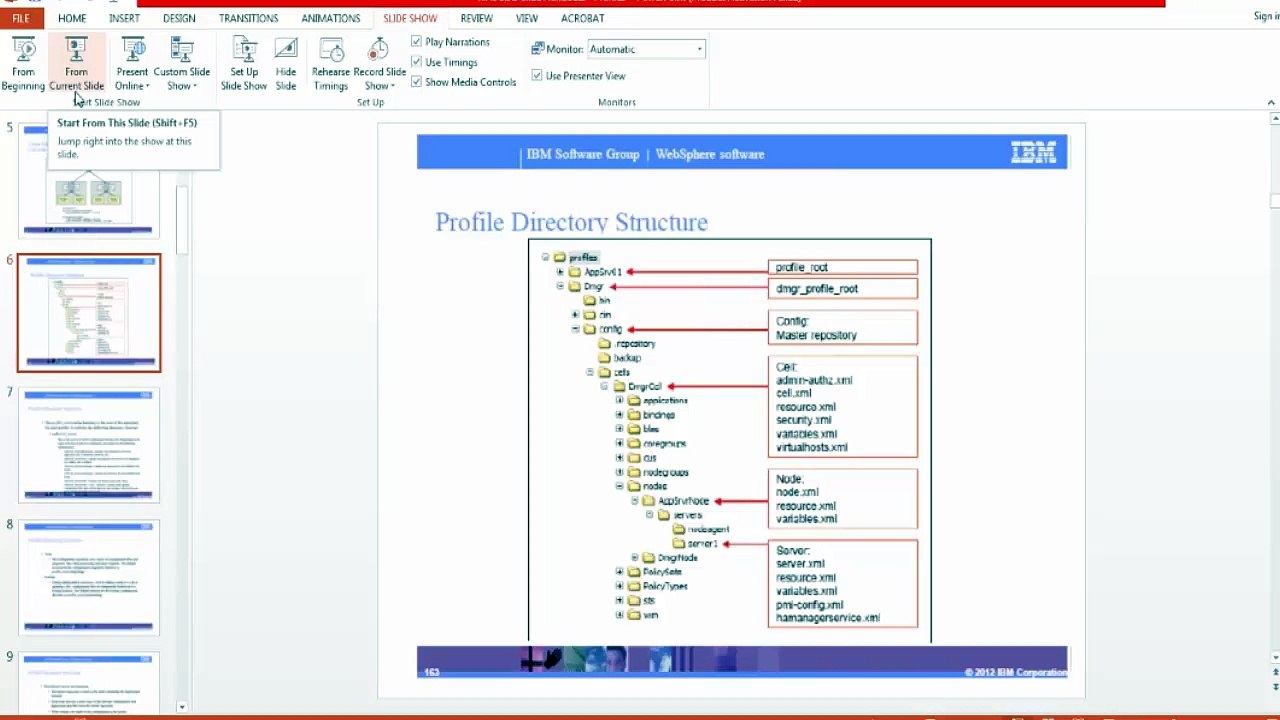Start slide show From Beginning

click(x=23, y=64)
